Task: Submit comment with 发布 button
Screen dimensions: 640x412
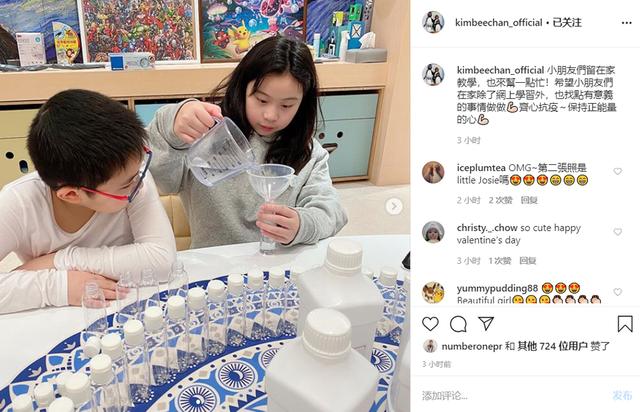Action: point(622,395)
